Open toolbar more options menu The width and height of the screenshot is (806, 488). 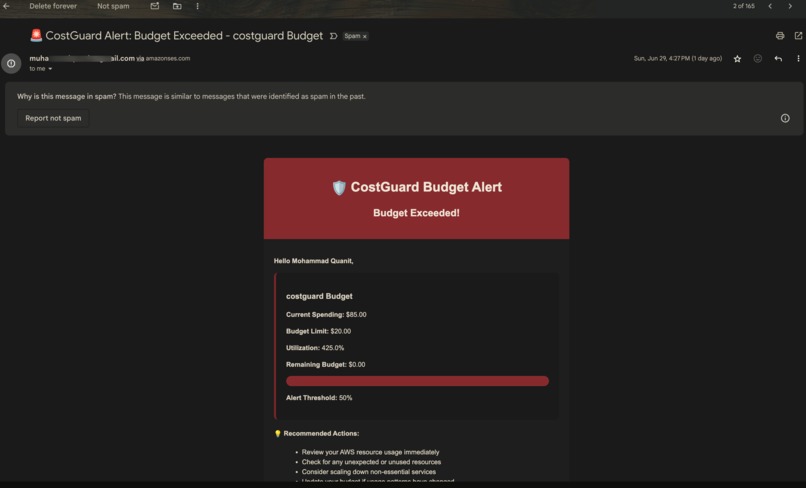[197, 6]
